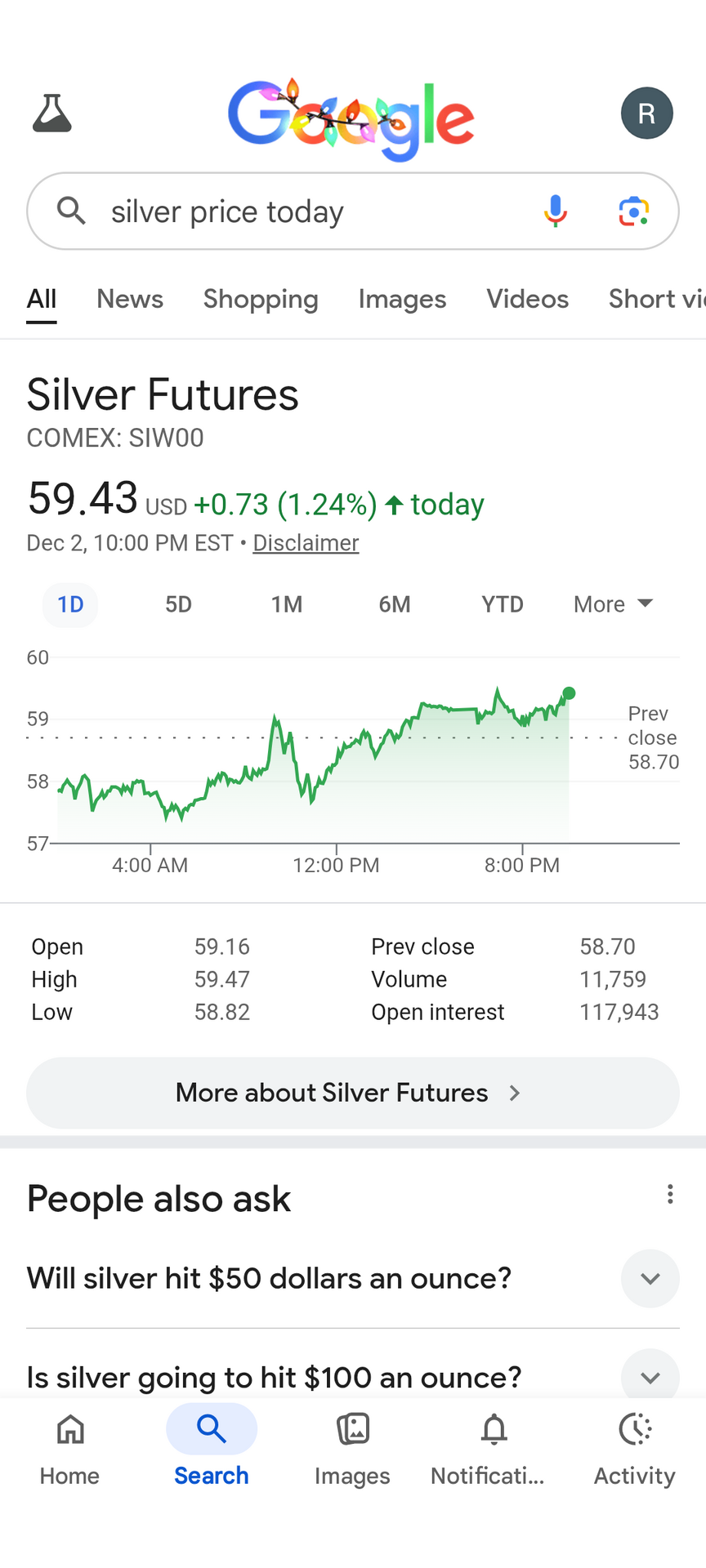This screenshot has width=706, height=1568.
Task: Switch to the News tab
Action: point(130,299)
